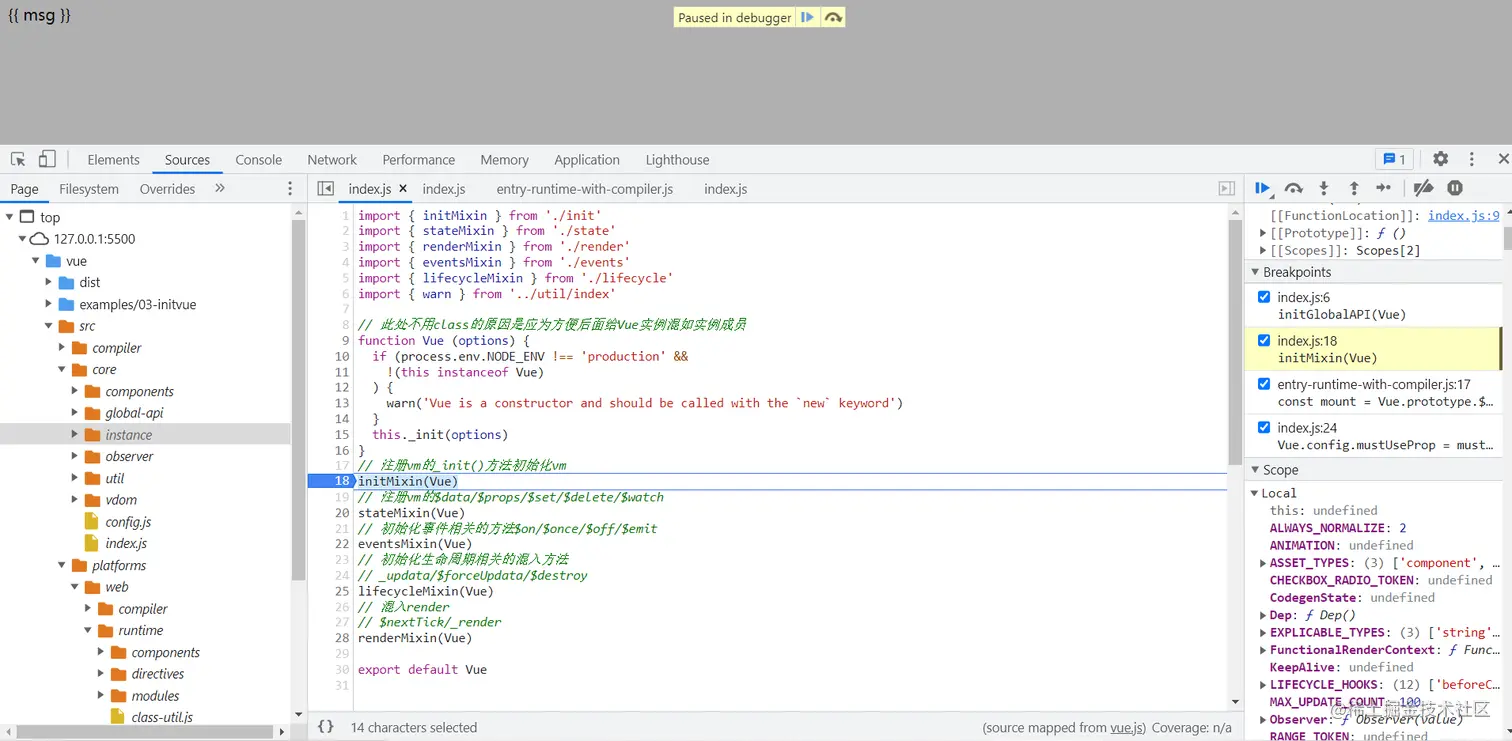Collapse the core folder
1512x741 pixels.
pyautogui.click(x=62, y=370)
